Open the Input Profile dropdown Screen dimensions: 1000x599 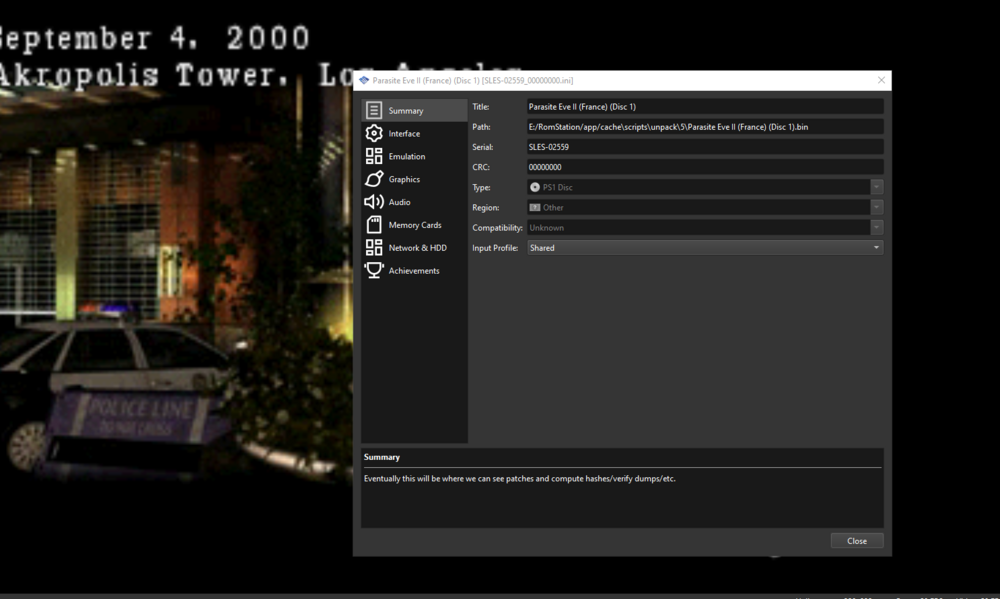pos(704,248)
